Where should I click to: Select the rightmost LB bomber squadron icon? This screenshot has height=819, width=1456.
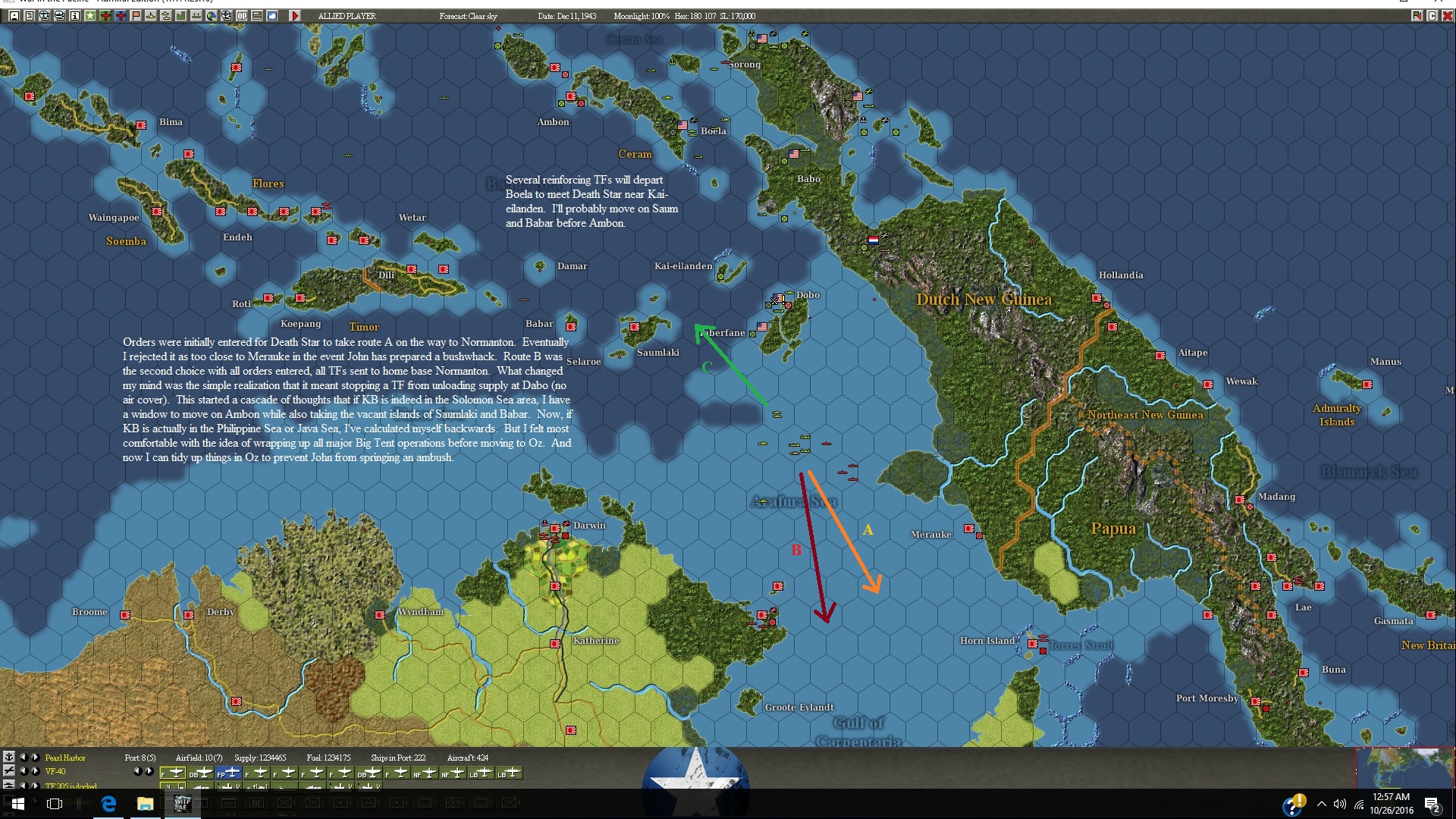pyautogui.click(x=510, y=773)
